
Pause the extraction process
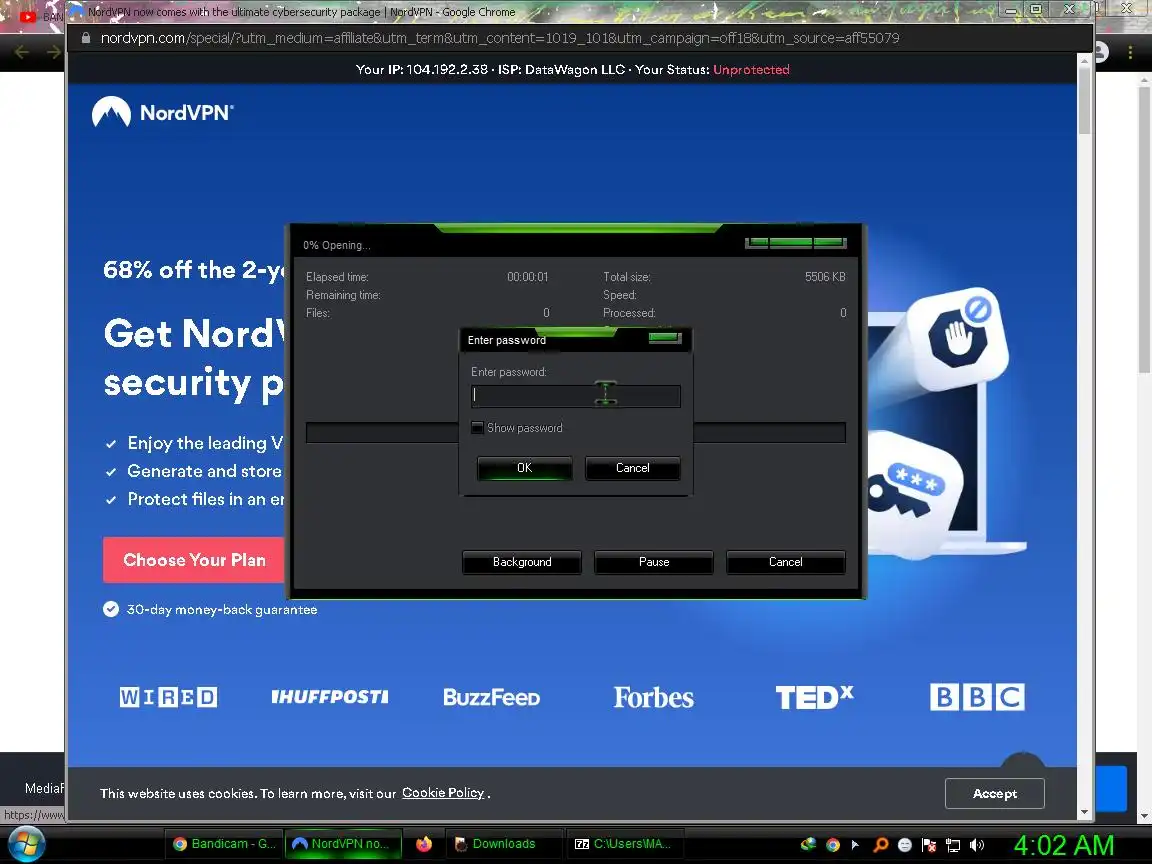654,562
